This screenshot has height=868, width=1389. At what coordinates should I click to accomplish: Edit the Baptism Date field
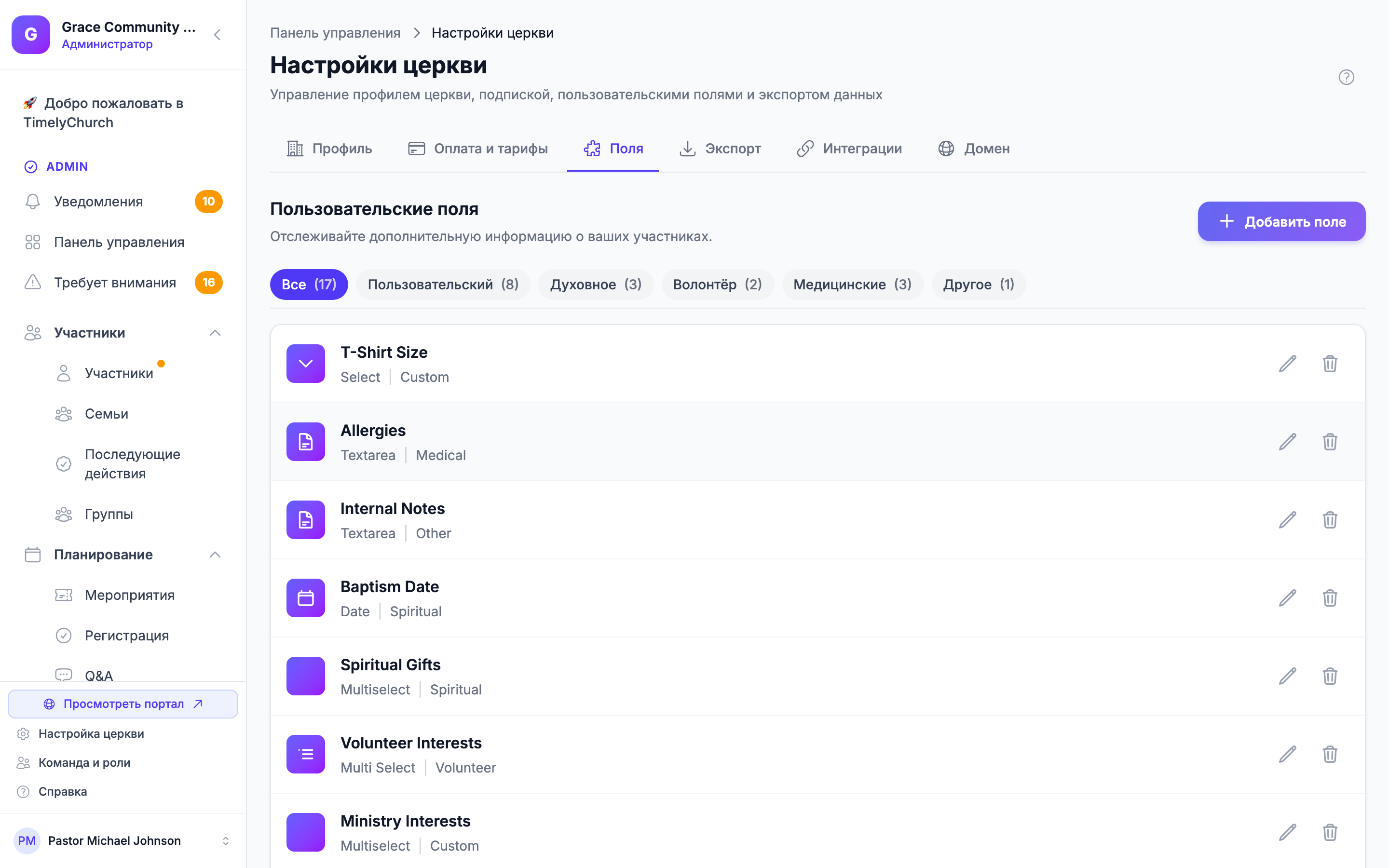[x=1287, y=597]
